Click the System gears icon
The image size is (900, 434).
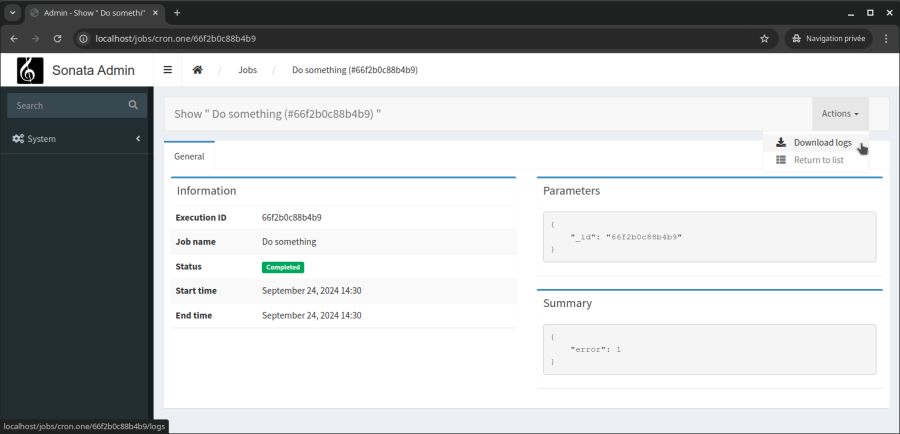pos(18,139)
